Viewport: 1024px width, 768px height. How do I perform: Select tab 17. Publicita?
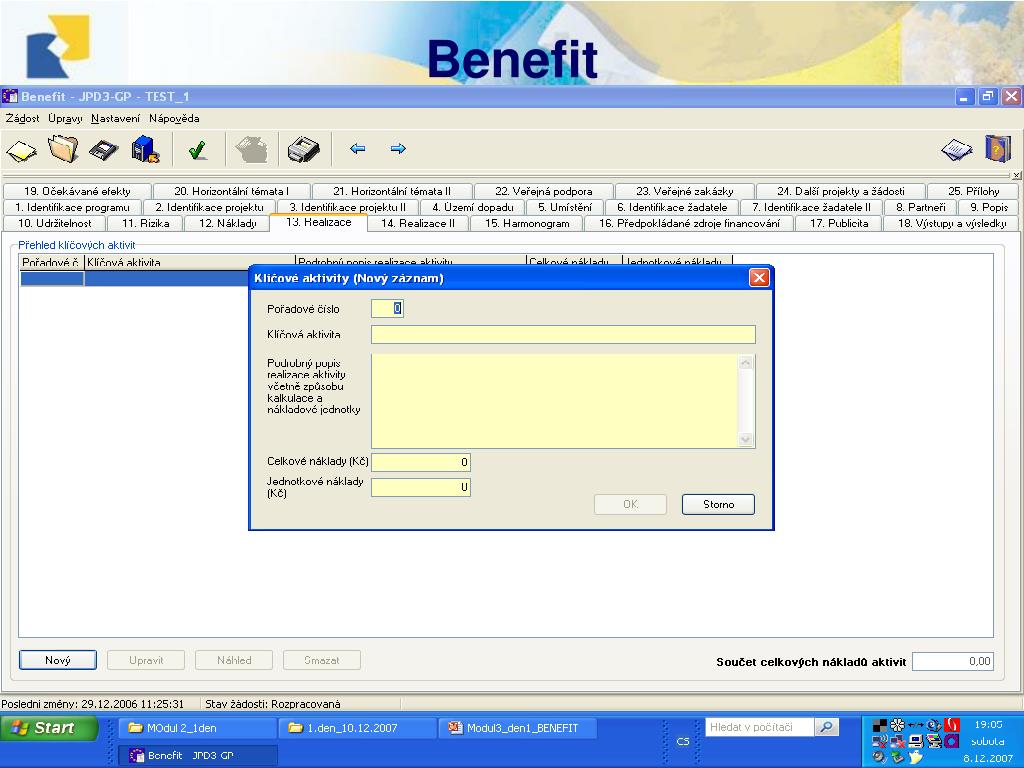pos(839,223)
